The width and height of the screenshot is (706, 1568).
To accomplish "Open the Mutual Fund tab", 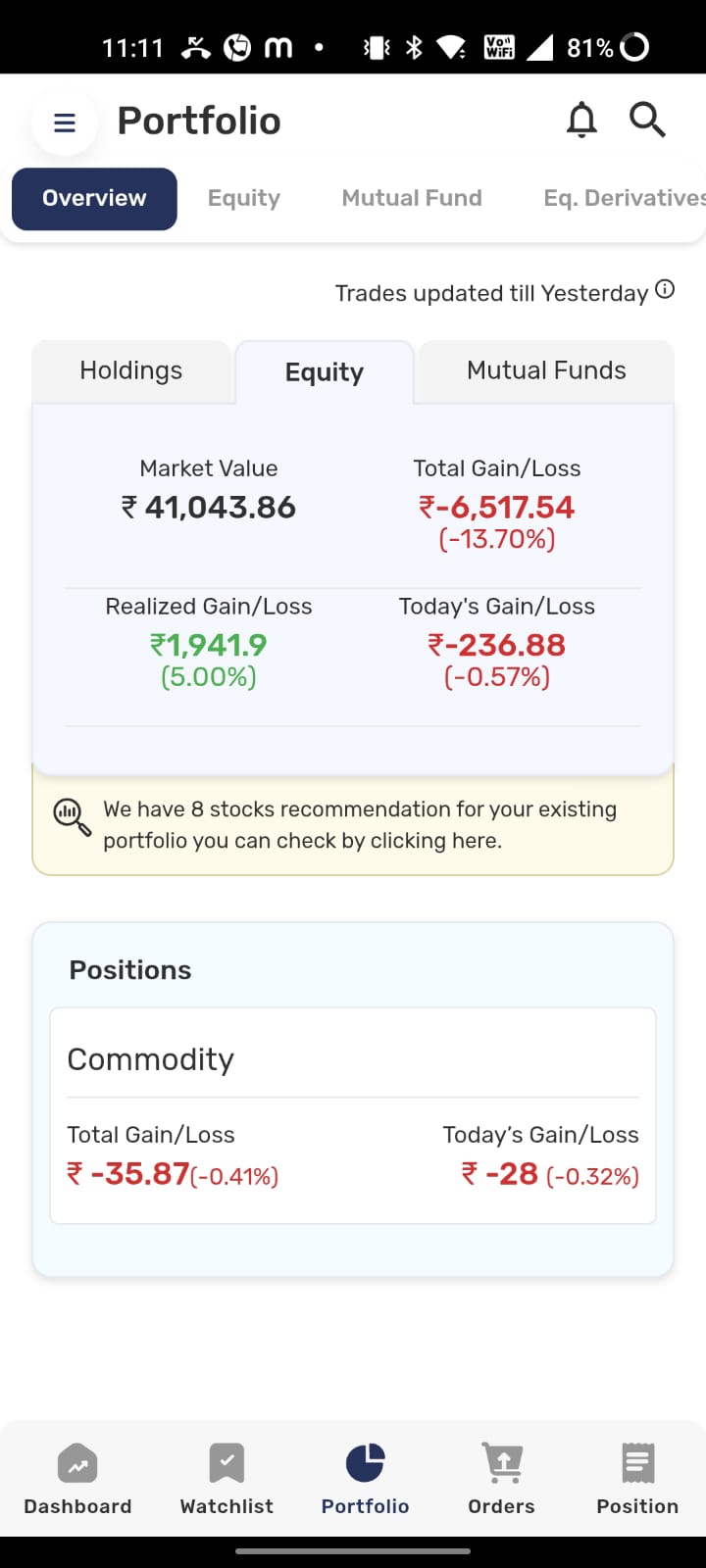I will coord(412,198).
